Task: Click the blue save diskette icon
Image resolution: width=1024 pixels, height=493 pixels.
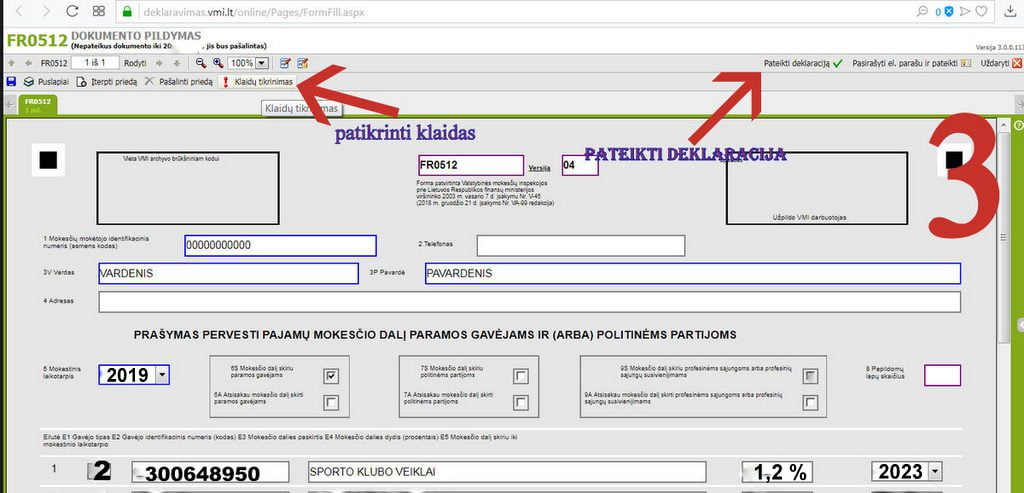Action: coord(11,81)
